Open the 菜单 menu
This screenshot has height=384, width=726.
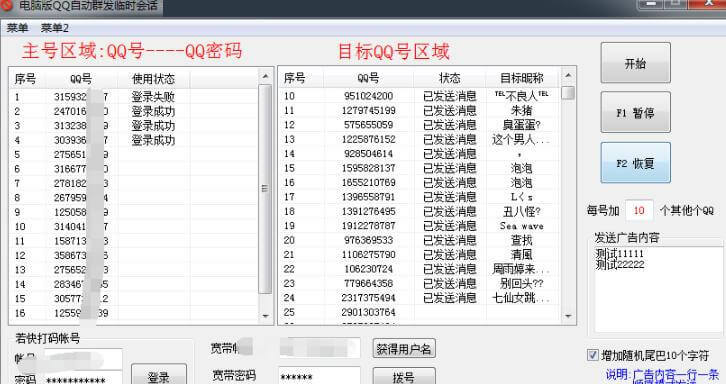click(18, 28)
